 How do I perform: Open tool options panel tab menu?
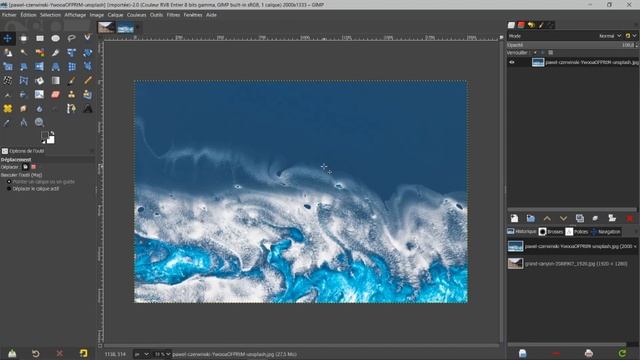[91, 151]
